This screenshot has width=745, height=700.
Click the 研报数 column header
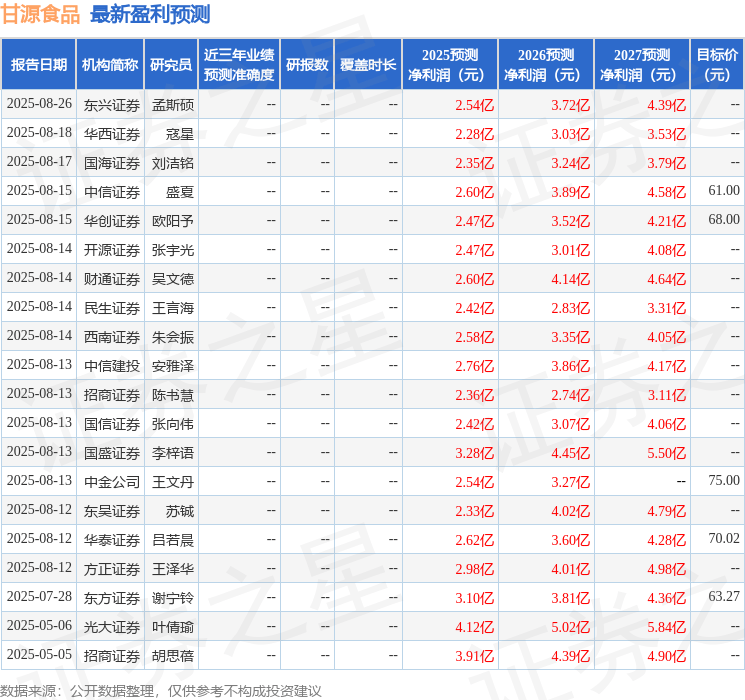[307, 65]
